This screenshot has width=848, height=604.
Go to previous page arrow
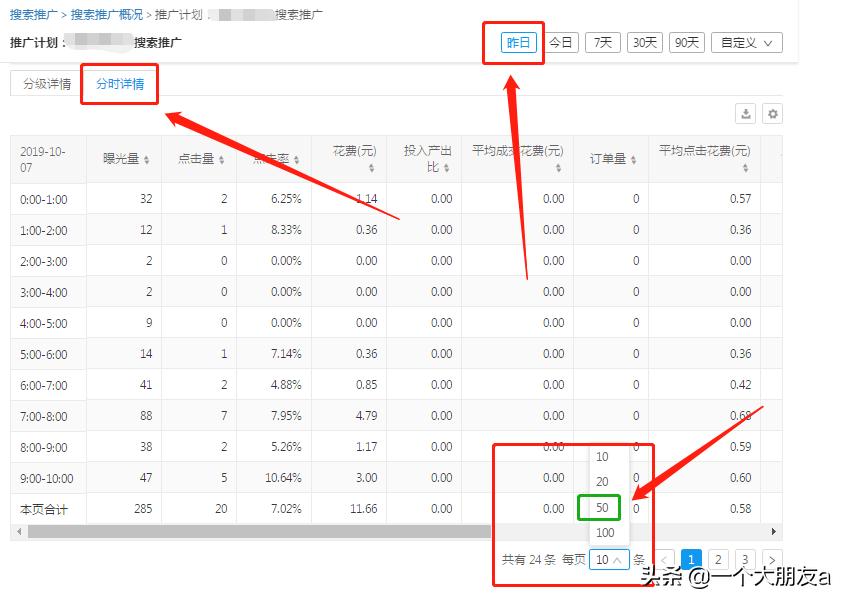(x=665, y=560)
